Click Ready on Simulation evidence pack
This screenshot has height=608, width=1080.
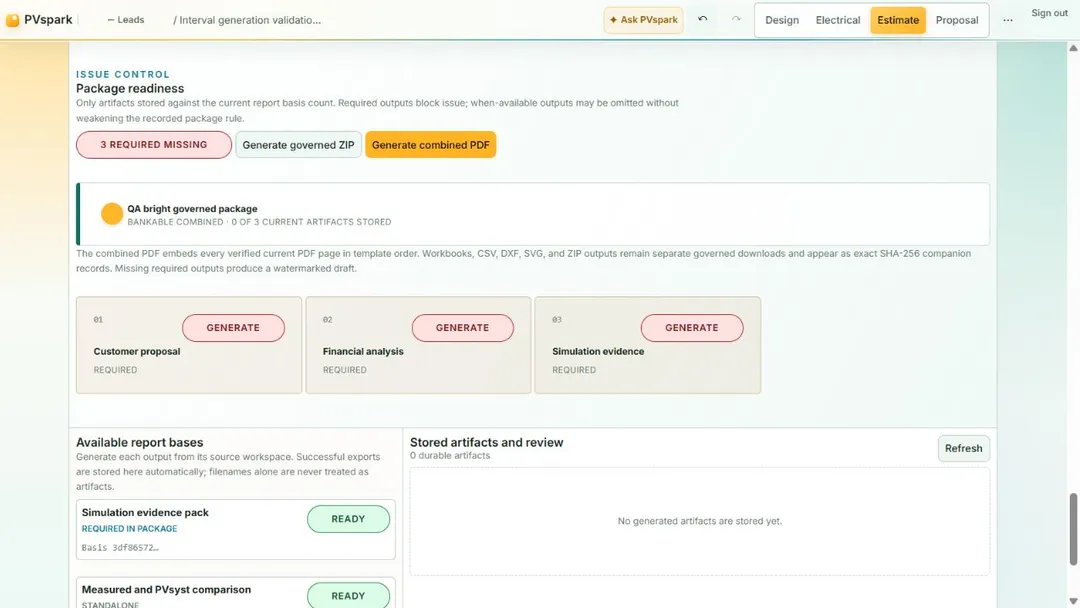[348, 519]
